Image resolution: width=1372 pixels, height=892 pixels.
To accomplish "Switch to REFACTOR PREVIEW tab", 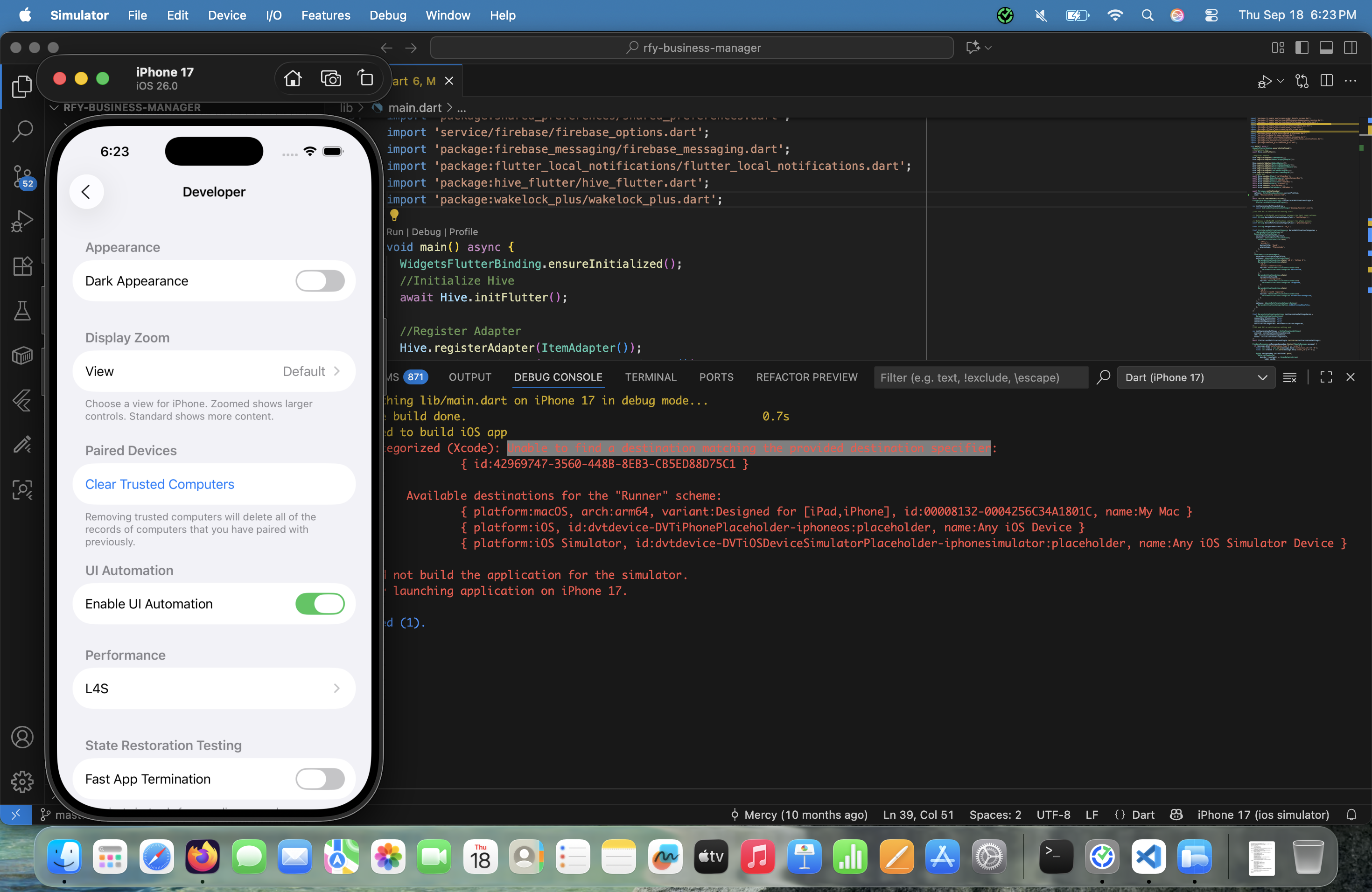I will click(806, 377).
